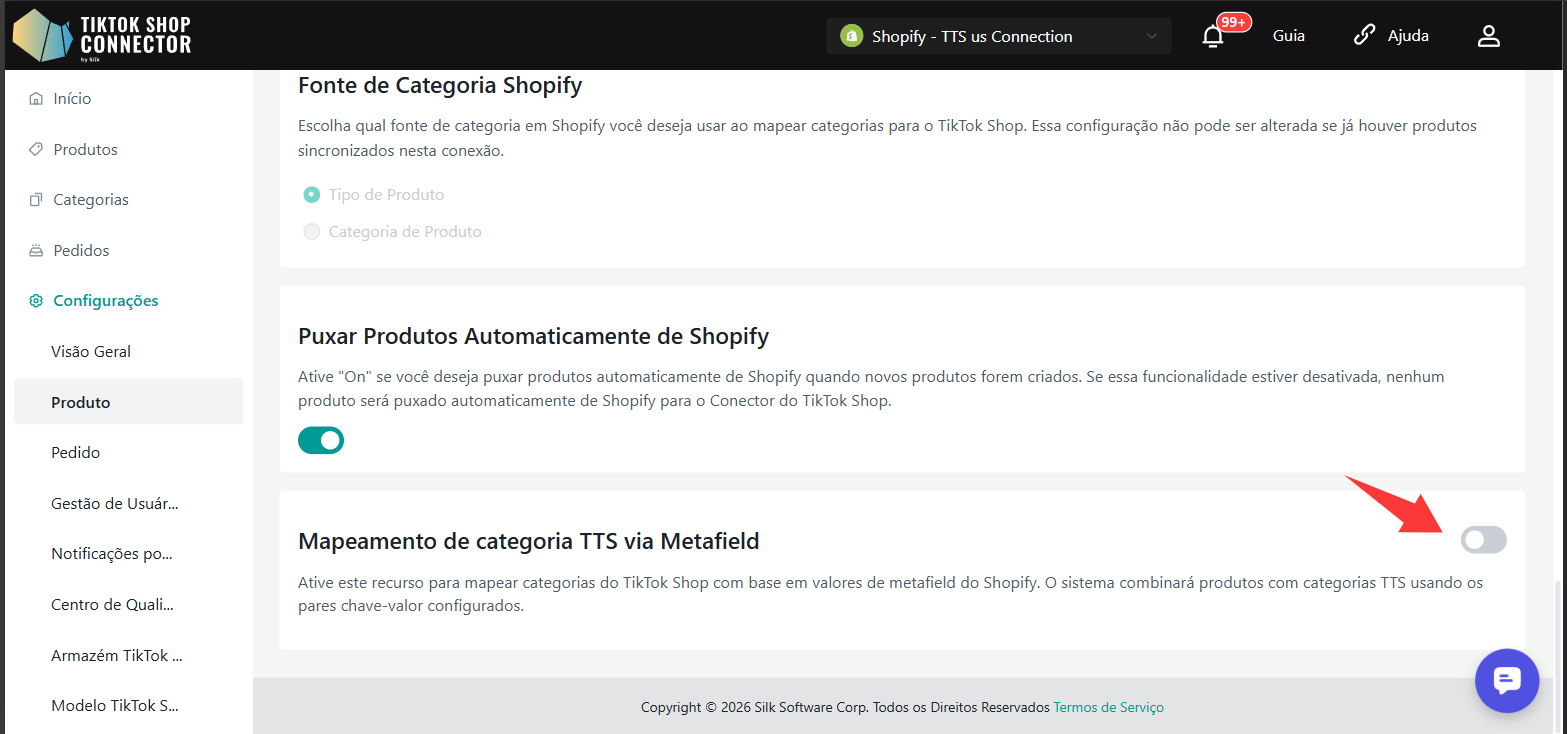The width and height of the screenshot is (1567, 734).
Task: Open the user profile icon
Action: 1488,37
